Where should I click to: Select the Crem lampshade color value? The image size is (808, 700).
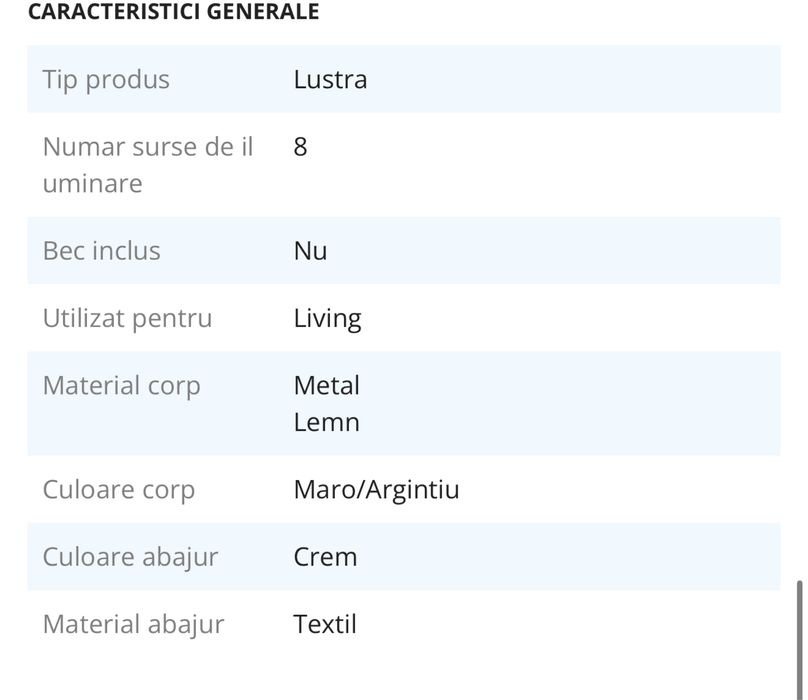pos(325,557)
